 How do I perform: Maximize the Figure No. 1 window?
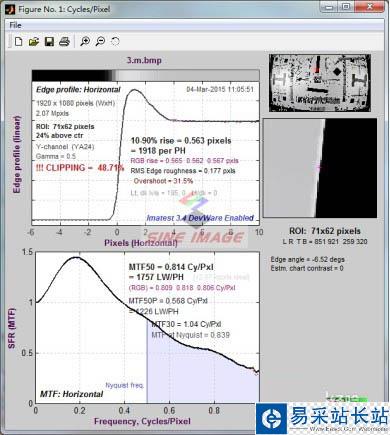[x=346, y=7]
